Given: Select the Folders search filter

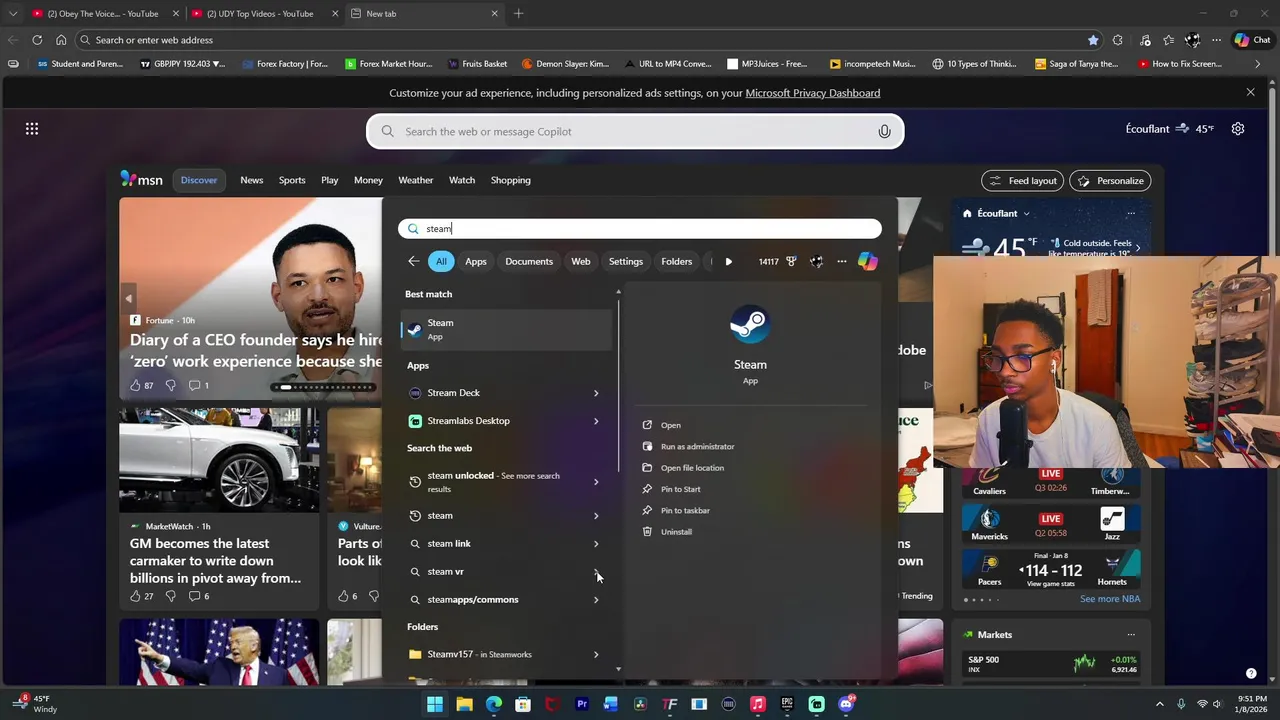Looking at the screenshot, I should [677, 261].
